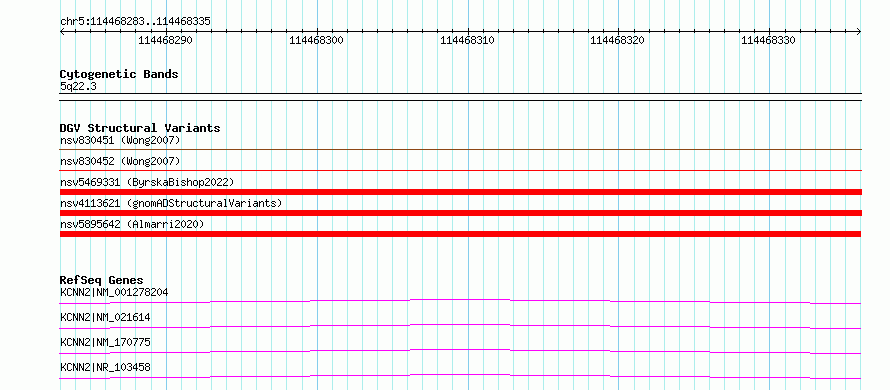
Task: Select the DGV Structural Variants track title
Action: [x=140, y=128]
